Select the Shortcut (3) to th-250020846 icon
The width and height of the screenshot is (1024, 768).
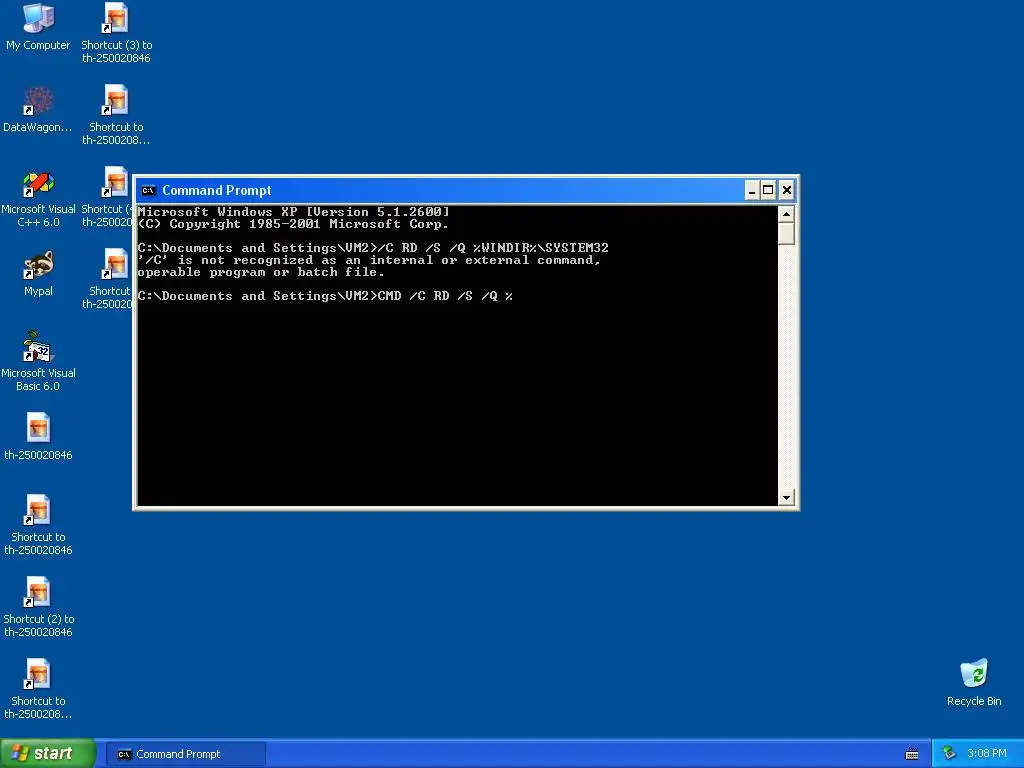(x=116, y=33)
